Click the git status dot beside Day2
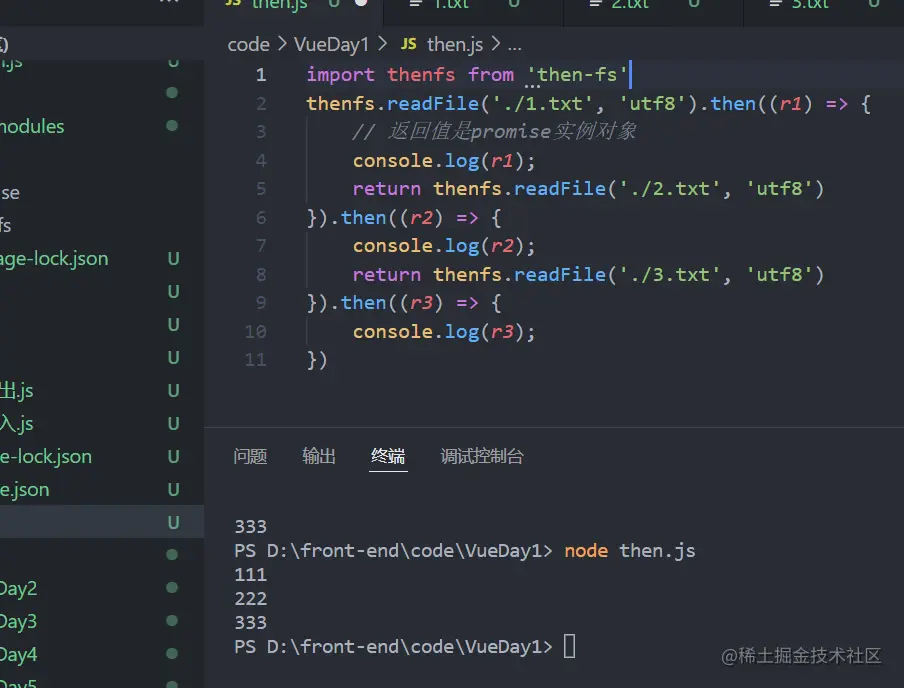The height and width of the screenshot is (688, 904). pyautogui.click(x=172, y=587)
